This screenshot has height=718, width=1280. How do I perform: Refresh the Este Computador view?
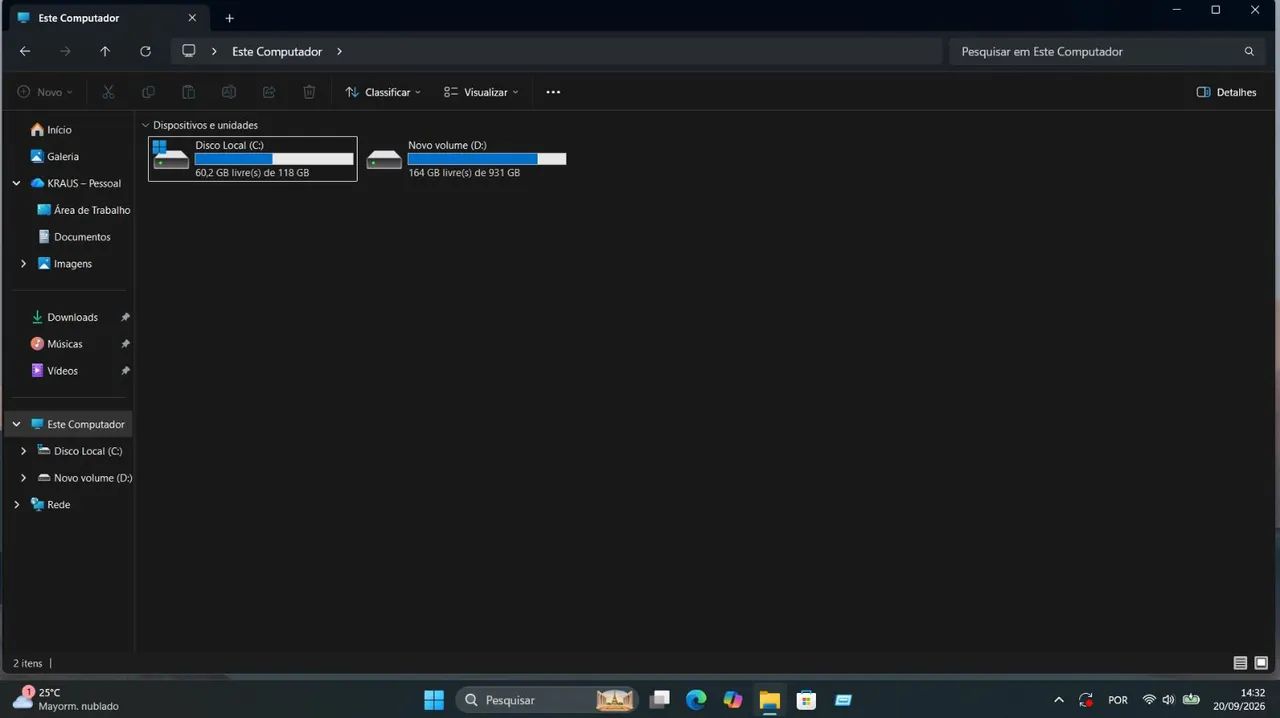[x=145, y=51]
